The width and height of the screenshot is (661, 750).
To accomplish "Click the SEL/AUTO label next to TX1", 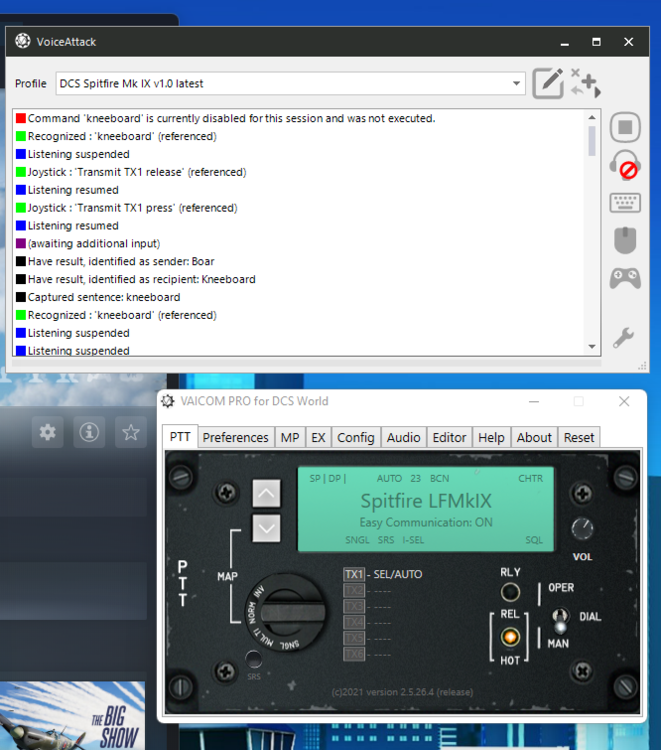I will pos(397,574).
